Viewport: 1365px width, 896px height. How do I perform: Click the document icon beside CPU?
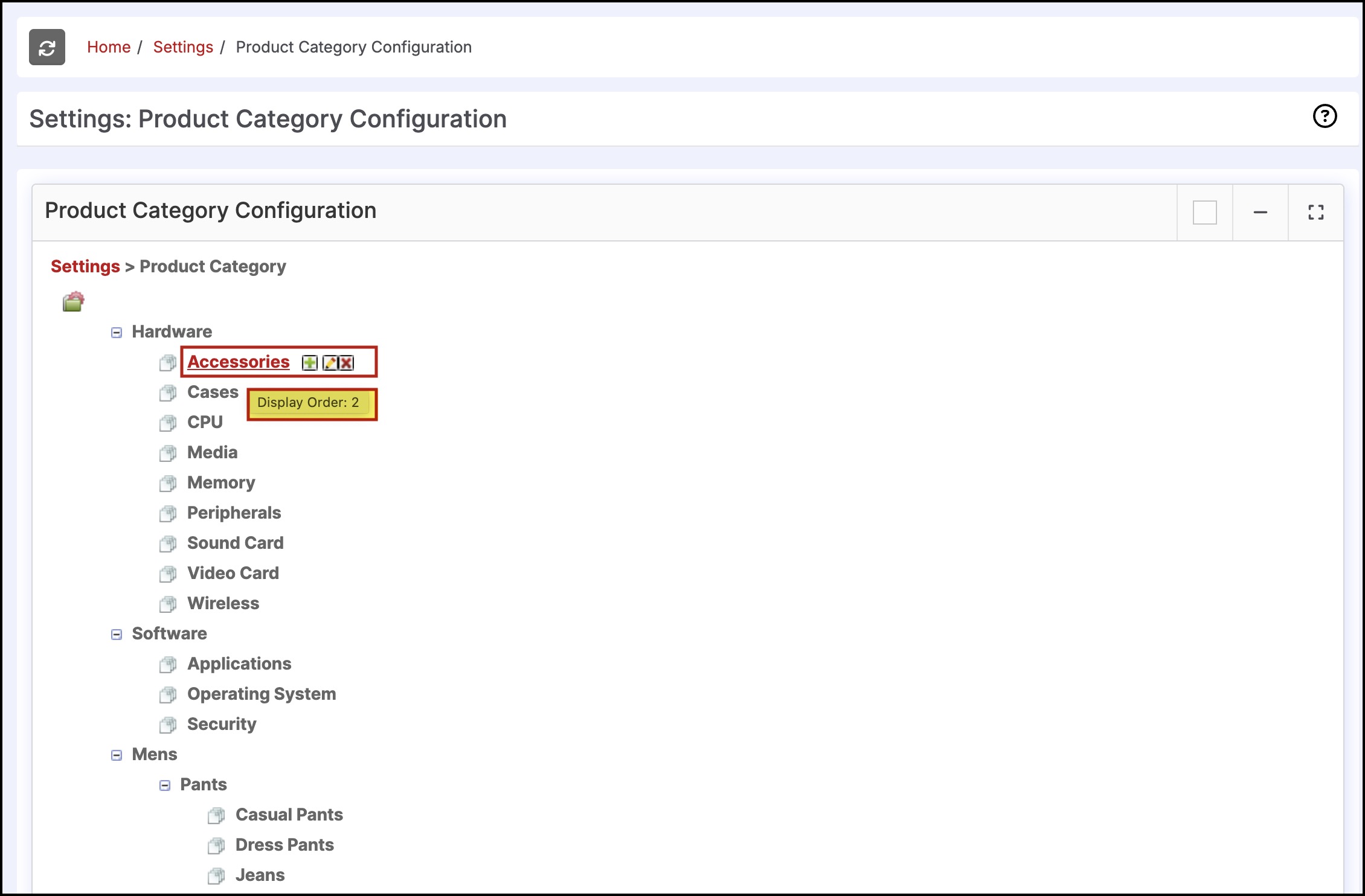(x=168, y=423)
